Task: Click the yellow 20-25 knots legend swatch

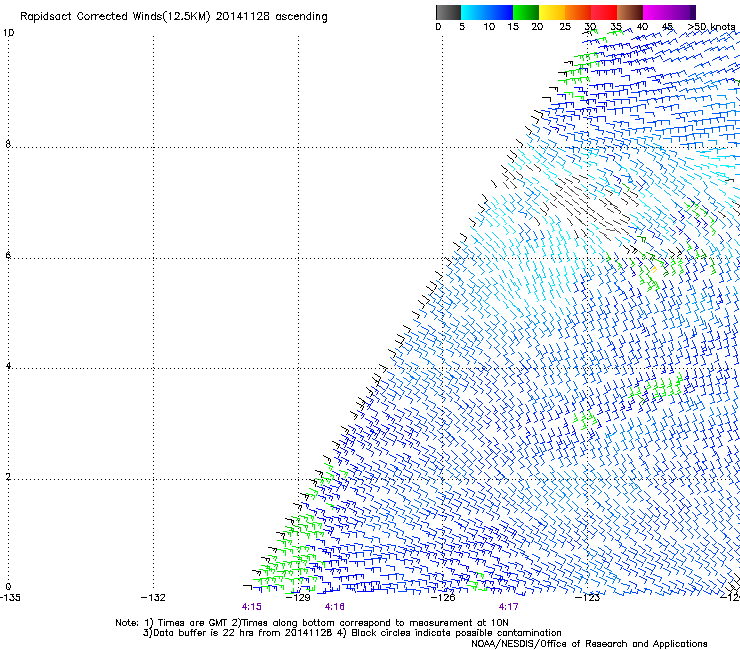Action: (552, 12)
